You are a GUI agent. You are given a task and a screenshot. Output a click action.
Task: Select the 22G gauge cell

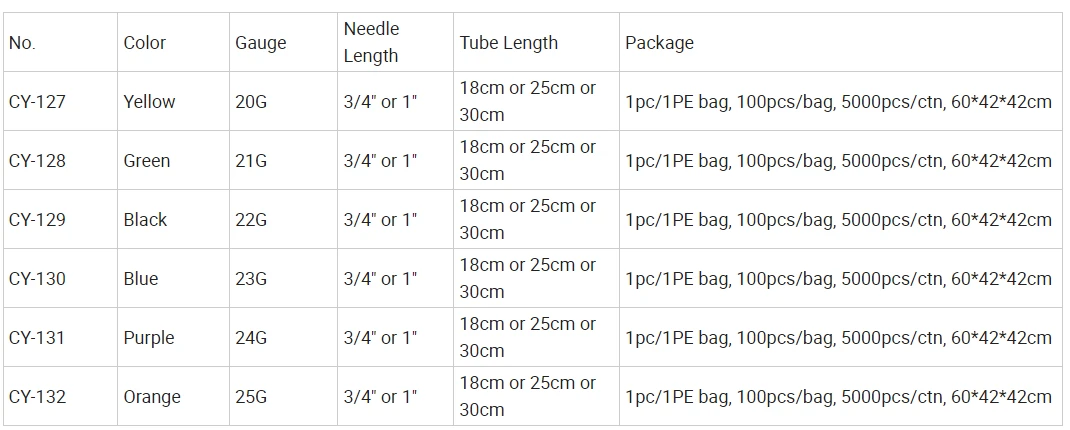(x=283, y=219)
